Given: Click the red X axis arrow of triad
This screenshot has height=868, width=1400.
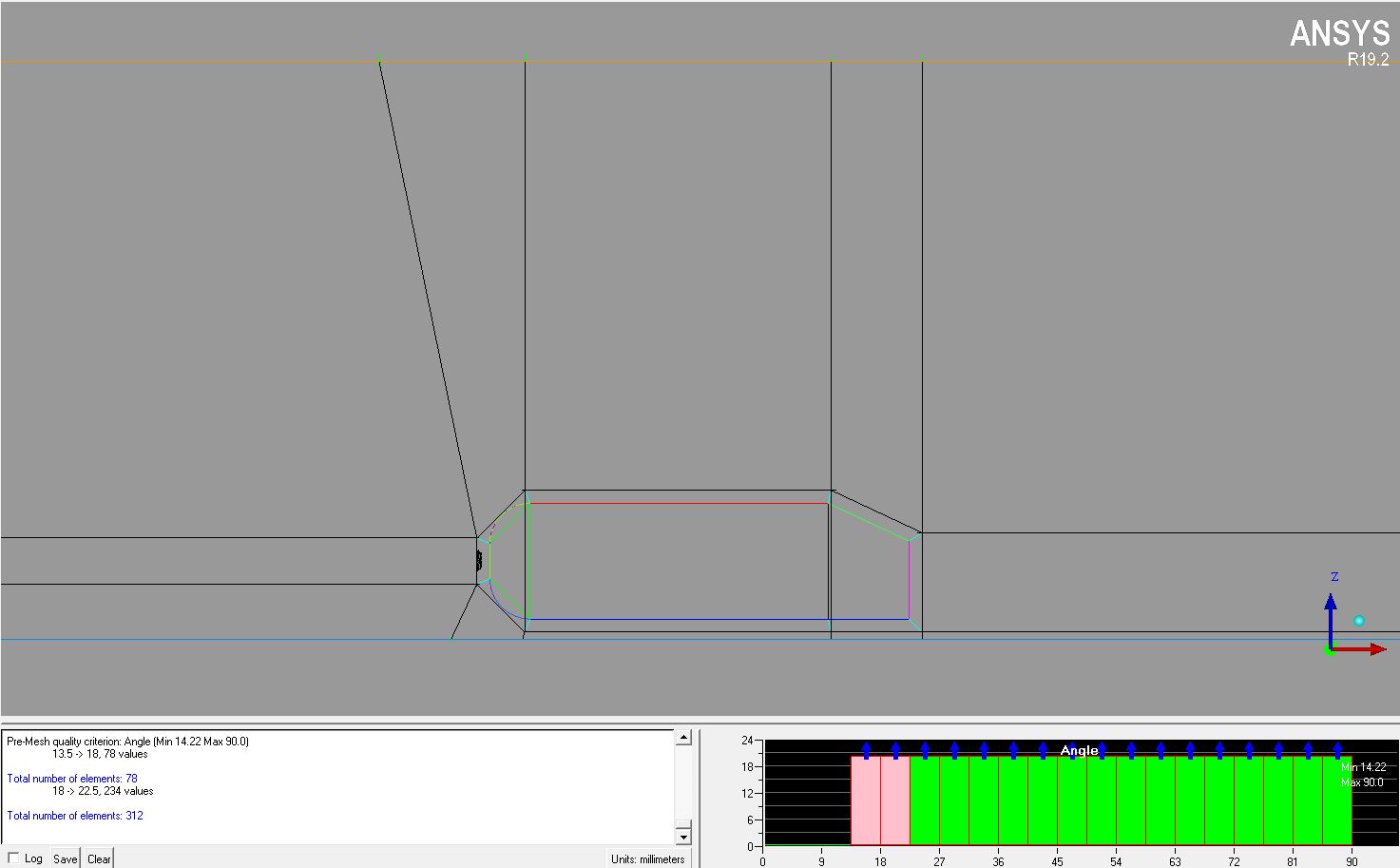Looking at the screenshot, I should pyautogui.click(x=1369, y=649).
